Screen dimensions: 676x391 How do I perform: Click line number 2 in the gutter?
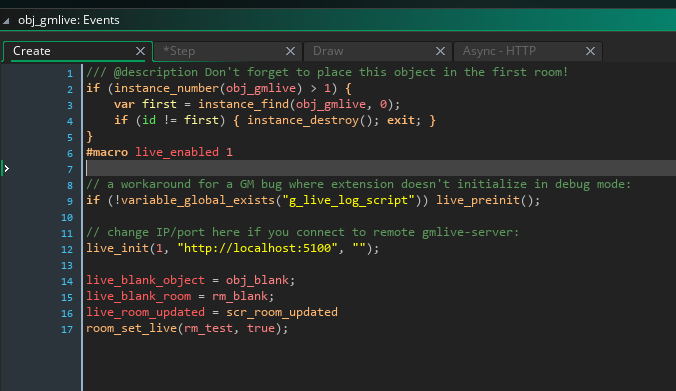point(70,89)
